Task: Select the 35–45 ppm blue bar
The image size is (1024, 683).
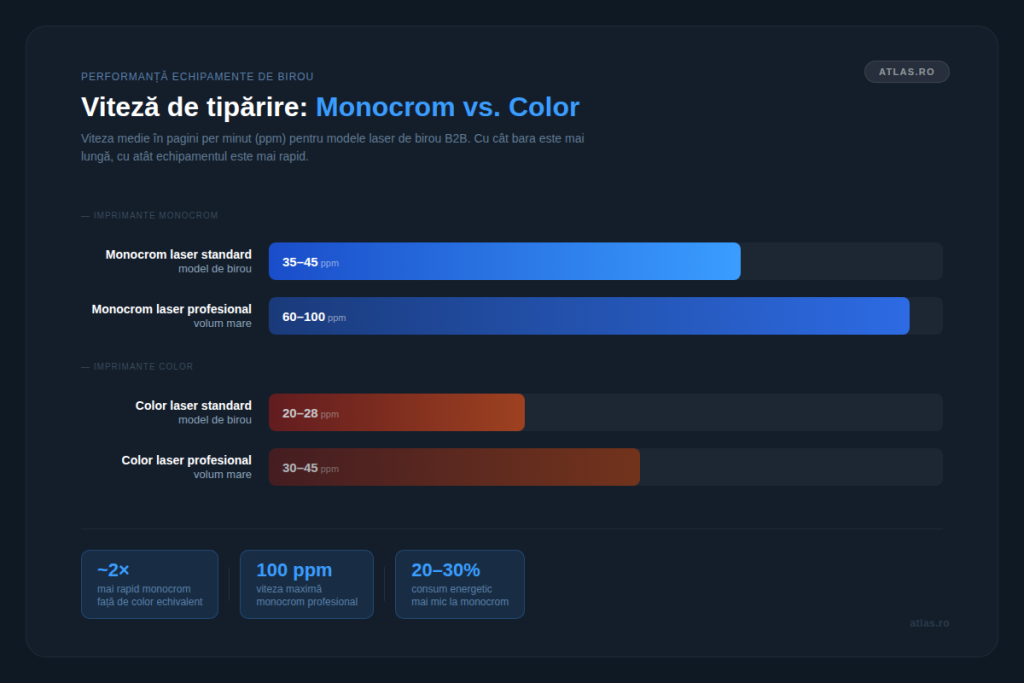Action: (504, 261)
